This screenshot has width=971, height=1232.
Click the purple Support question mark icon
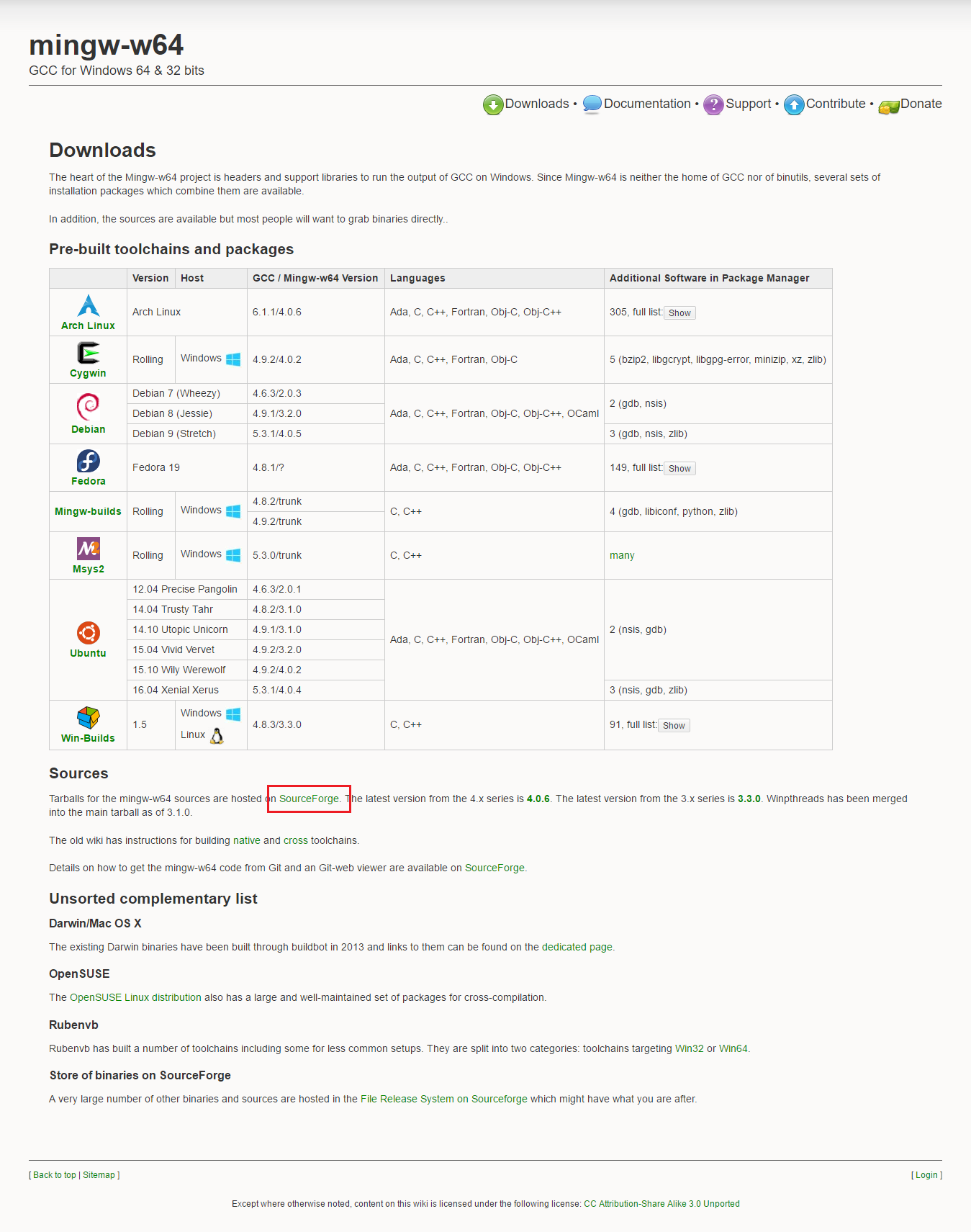coord(713,105)
